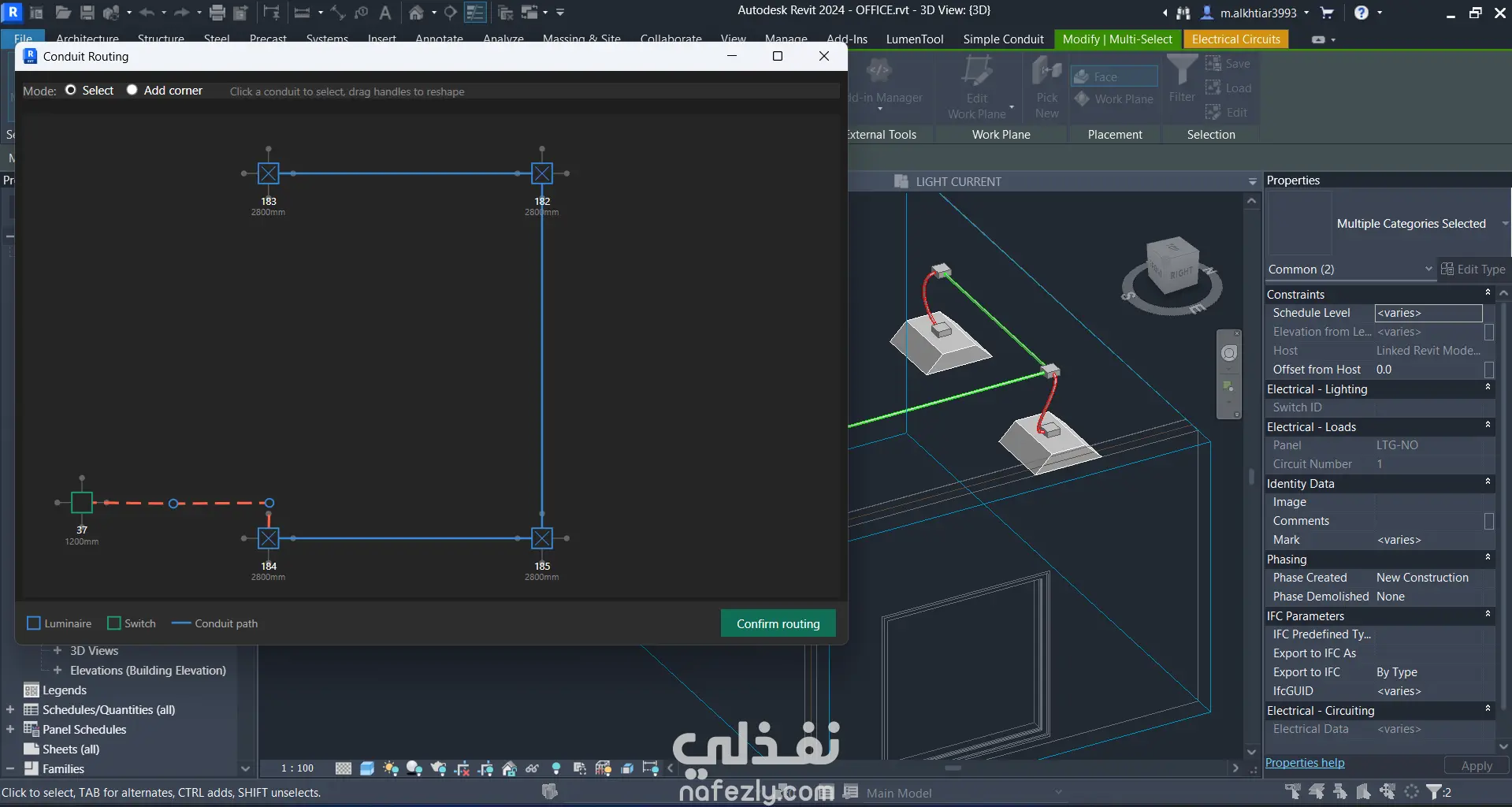This screenshot has width=1512, height=807.
Task: Open the Simple Conduit ribbon tab
Action: pyautogui.click(x=1003, y=39)
